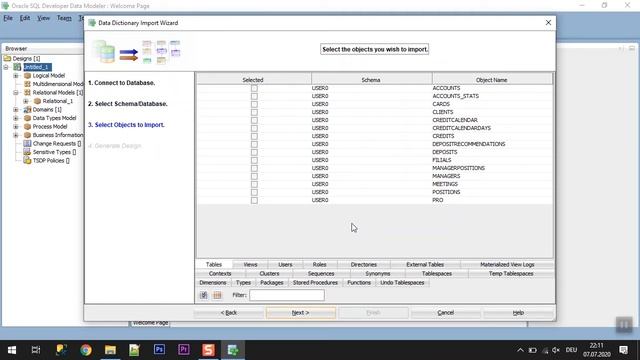Image resolution: width=640 pixels, height=360 pixels.
Task: Cancel the import wizard
Action: pos(445,313)
